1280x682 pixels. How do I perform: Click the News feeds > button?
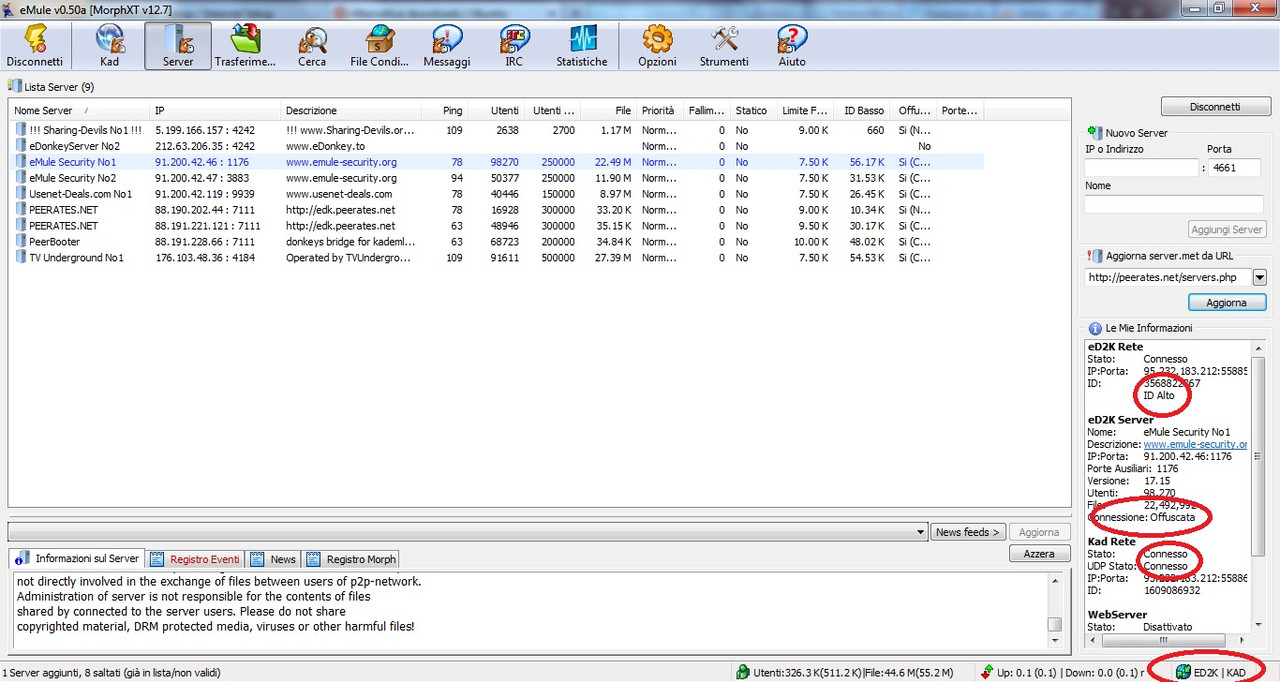[967, 532]
